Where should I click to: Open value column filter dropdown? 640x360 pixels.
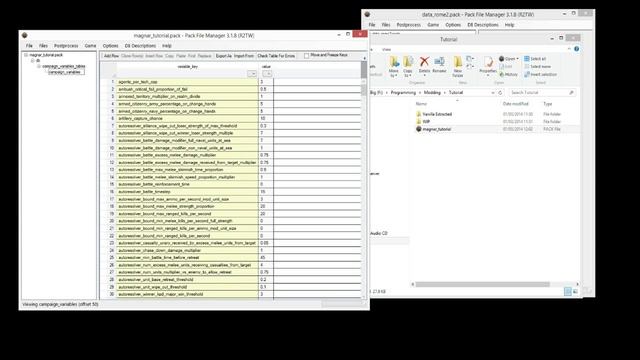267,74
